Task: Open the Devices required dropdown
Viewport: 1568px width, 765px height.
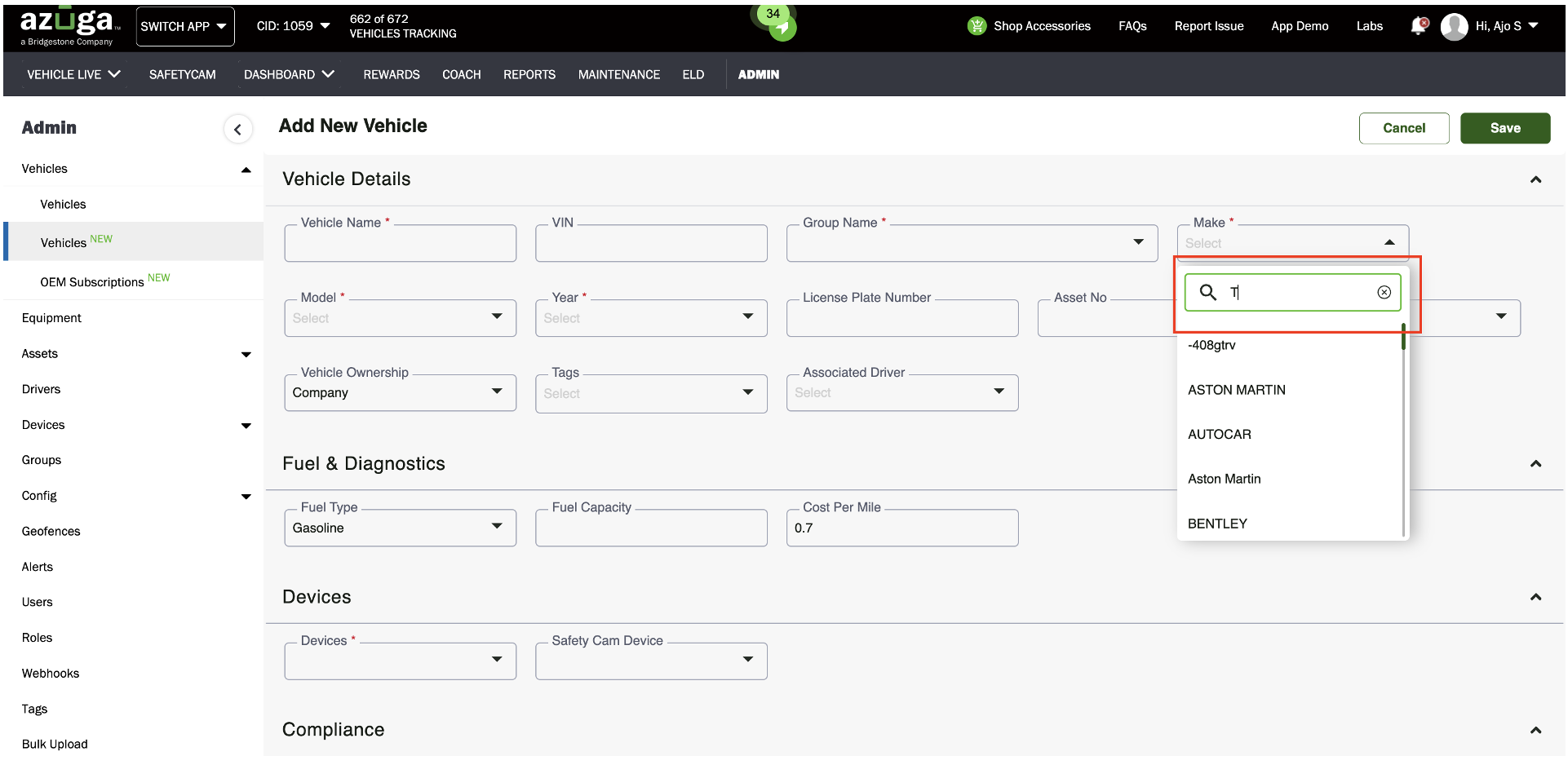Action: click(400, 661)
